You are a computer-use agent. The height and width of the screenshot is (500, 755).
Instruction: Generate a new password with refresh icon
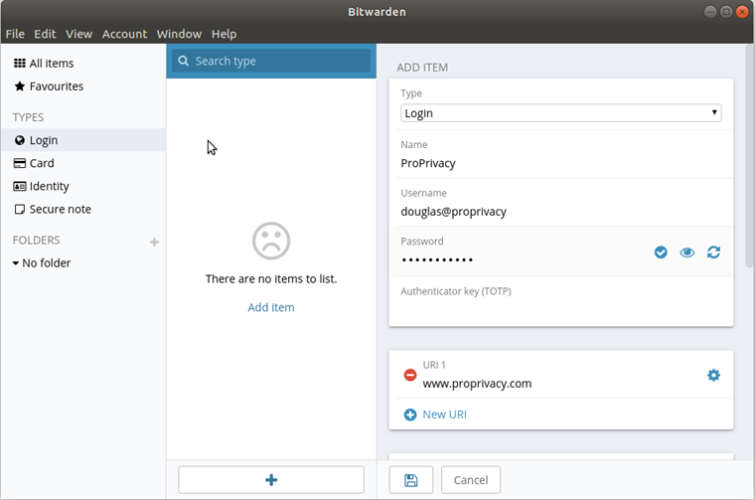point(714,252)
